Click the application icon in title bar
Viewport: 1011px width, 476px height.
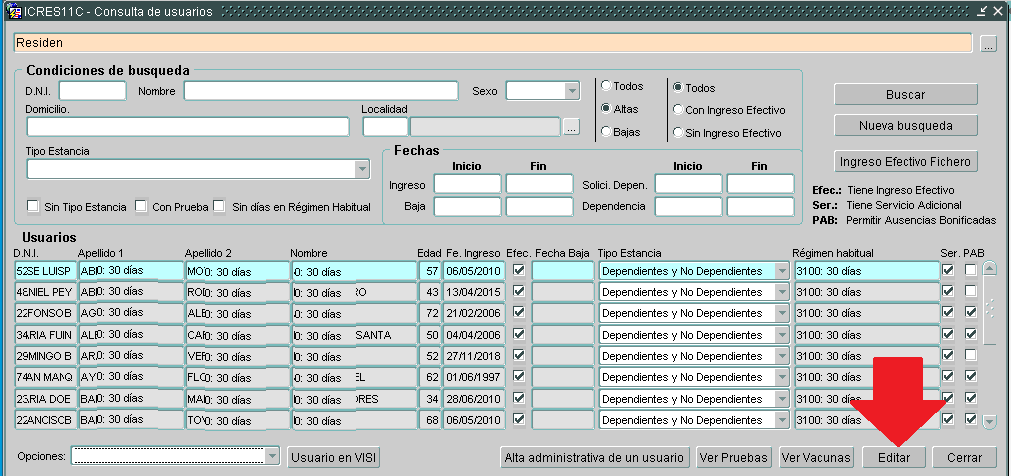click(14, 10)
